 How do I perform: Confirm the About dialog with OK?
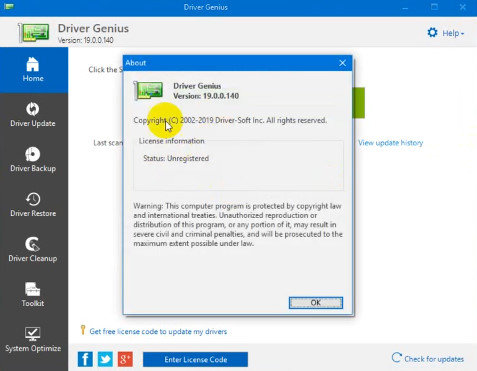[316, 303]
